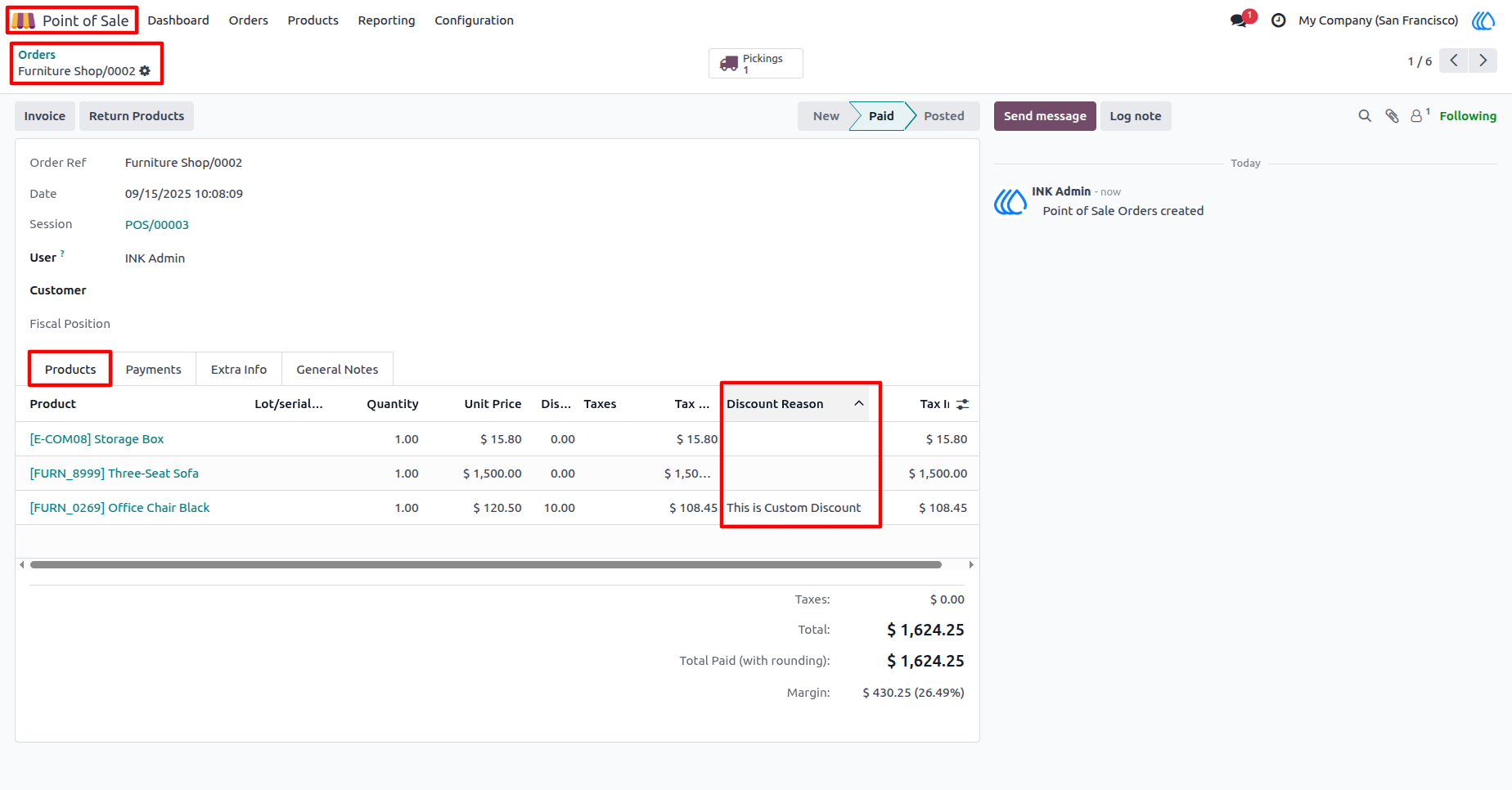The height and width of the screenshot is (790, 1512).
Task: Click the gear actions icon beside Furniture Shop/0002
Action: (145, 71)
